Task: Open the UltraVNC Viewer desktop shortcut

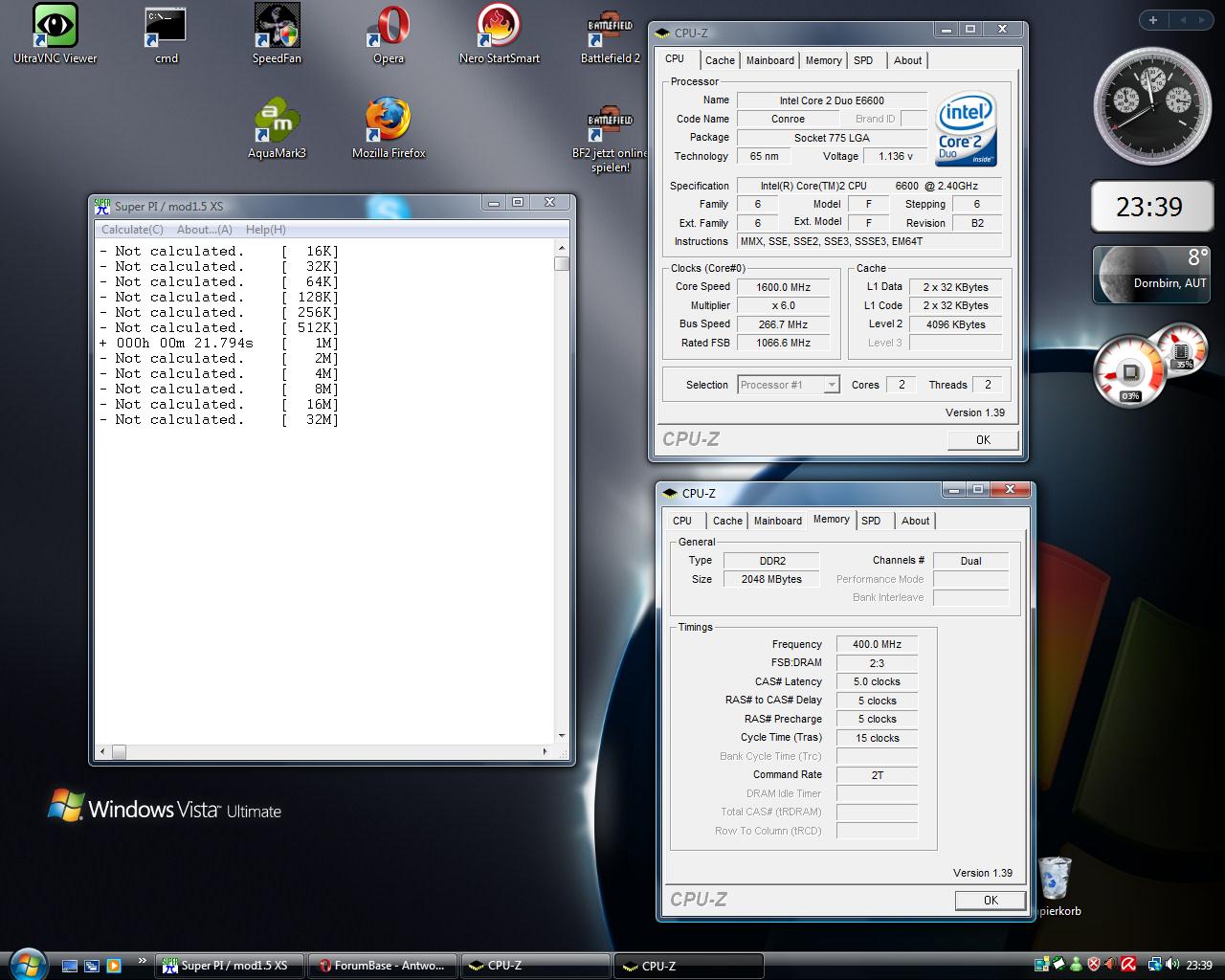Action: 55,33
